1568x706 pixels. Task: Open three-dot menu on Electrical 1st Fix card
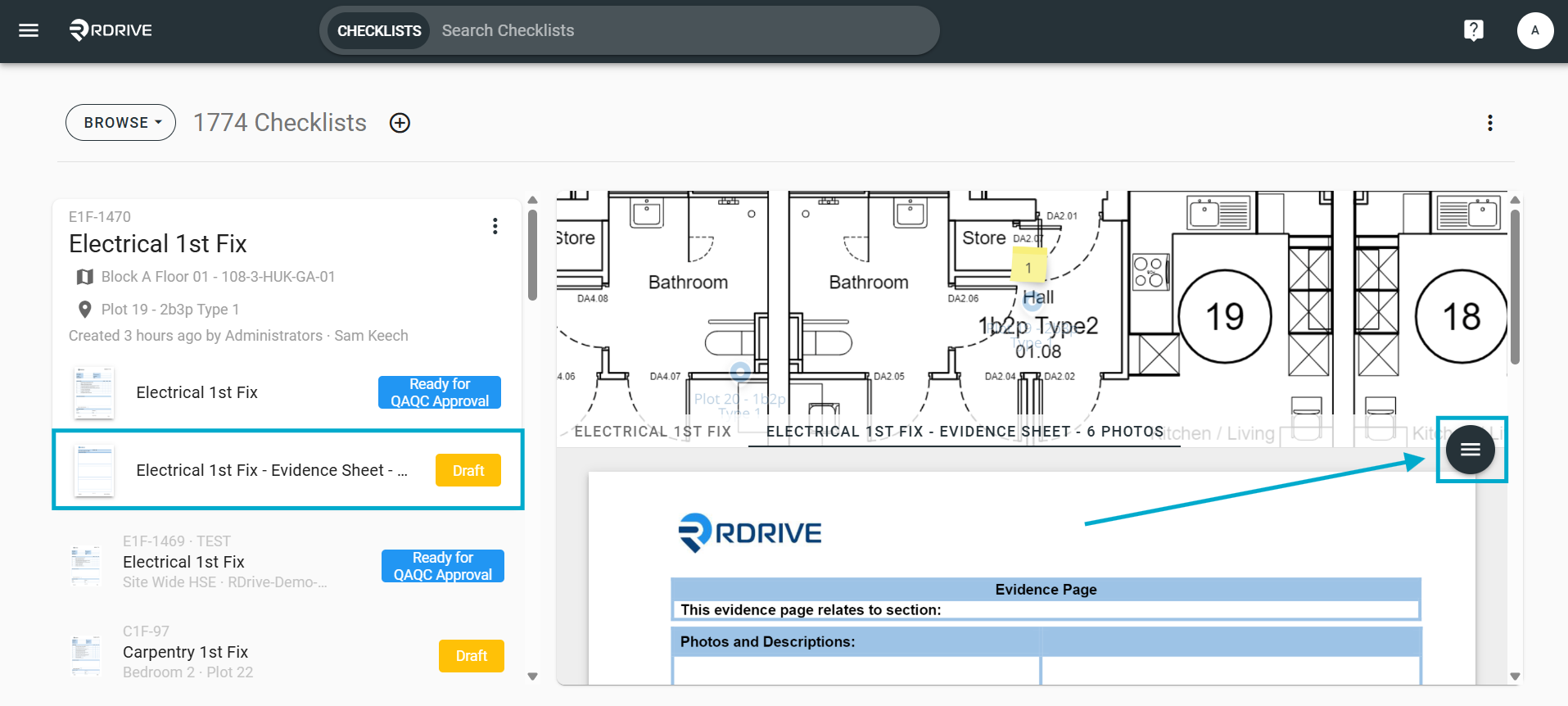495,226
